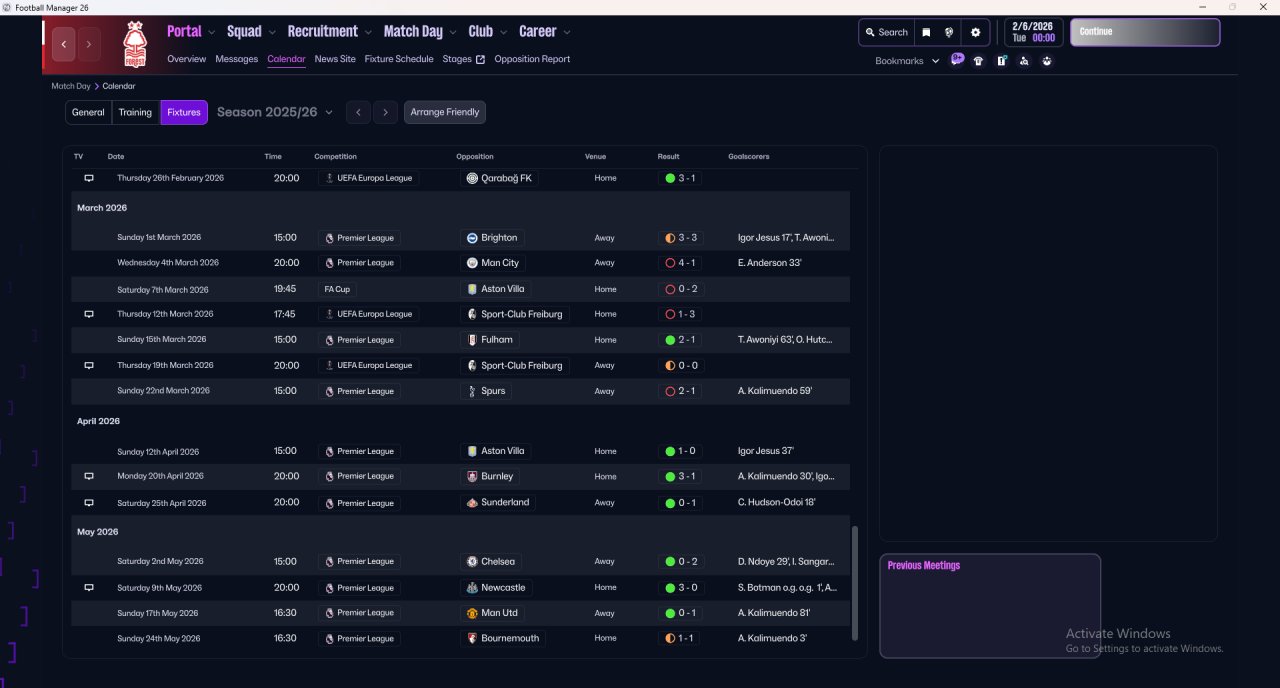Image resolution: width=1280 pixels, height=688 pixels.
Task: Open the Opposition Report tab
Action: [x=532, y=59]
